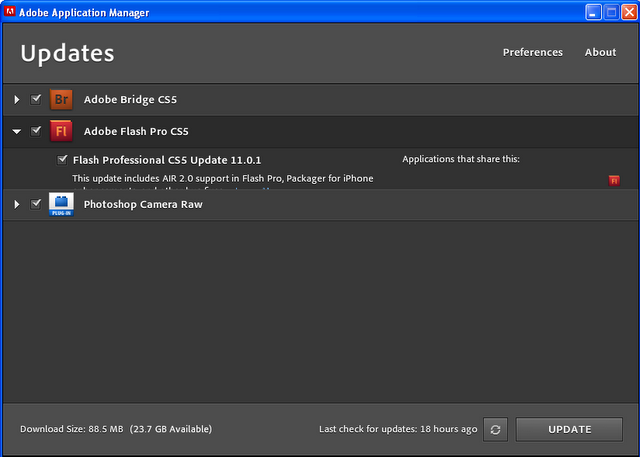Select the Photoshop Camera Raw label

pyautogui.click(x=143, y=204)
